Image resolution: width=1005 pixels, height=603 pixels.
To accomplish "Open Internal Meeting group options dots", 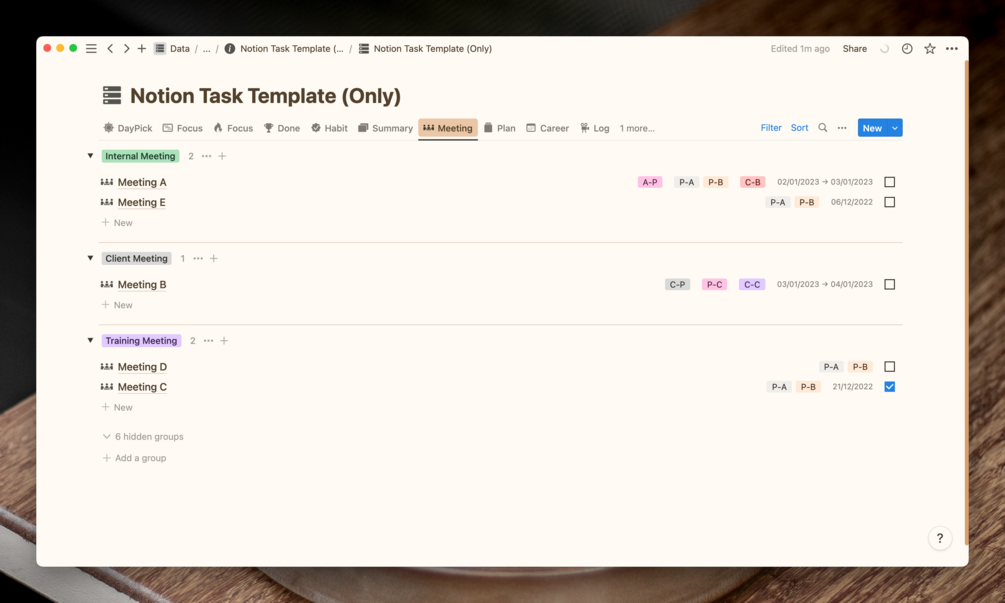I will point(206,156).
